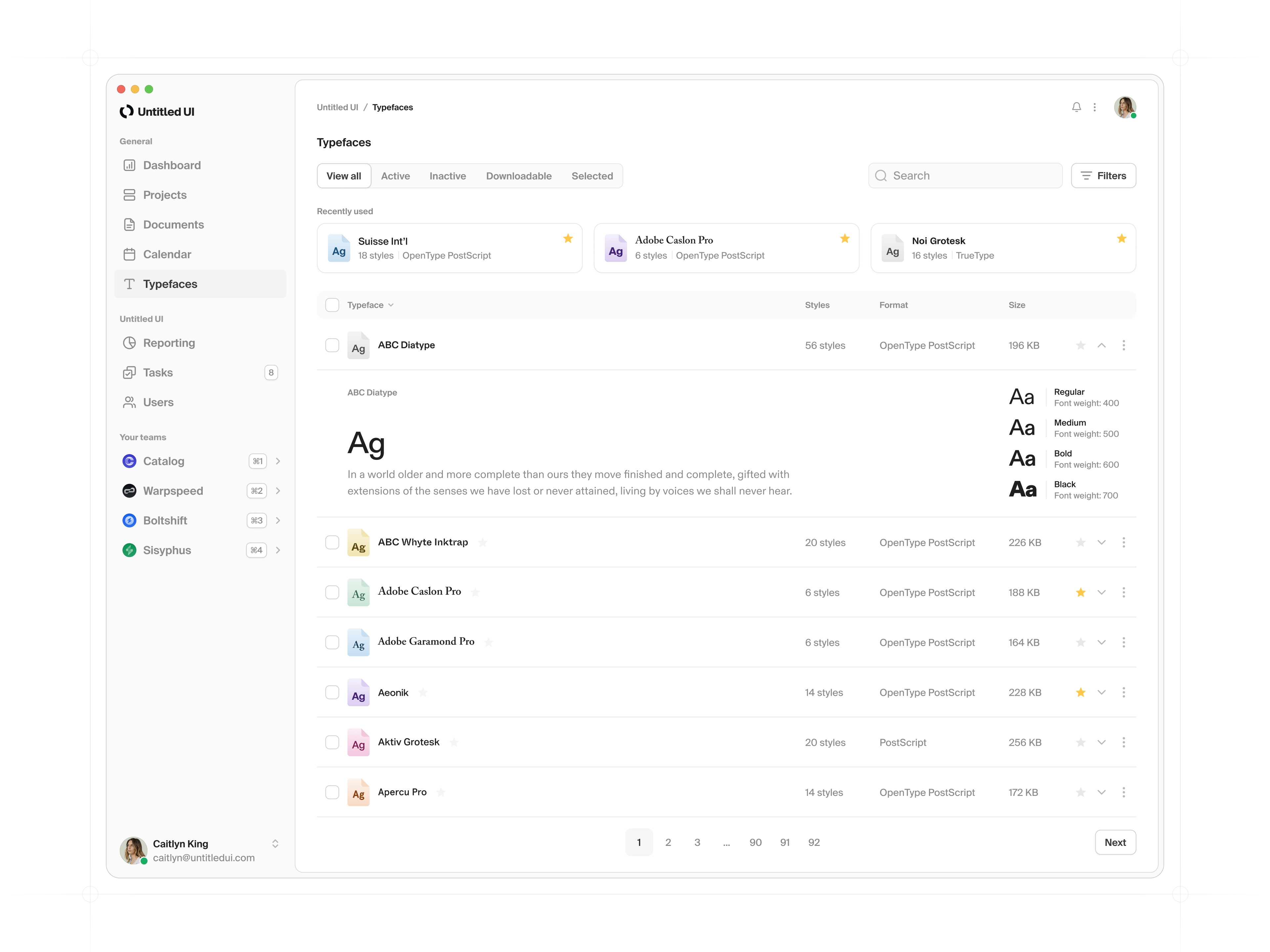The image size is (1270, 952).
Task: Open the header three-dot menu
Action: pyautogui.click(x=1094, y=107)
